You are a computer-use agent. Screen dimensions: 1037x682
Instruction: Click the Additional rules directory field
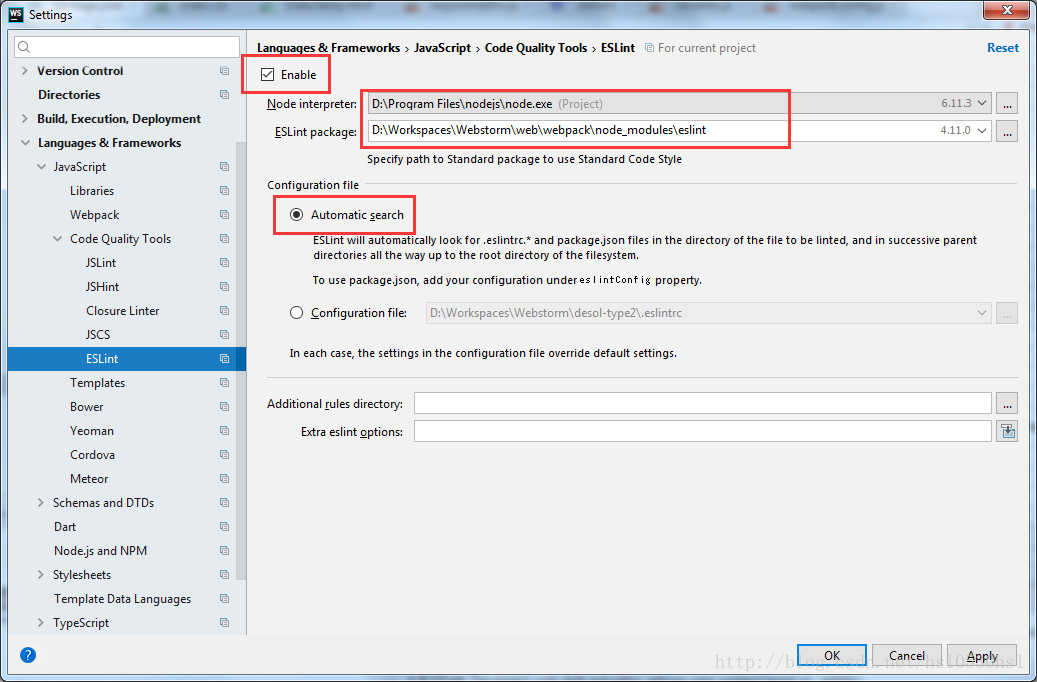[702, 403]
